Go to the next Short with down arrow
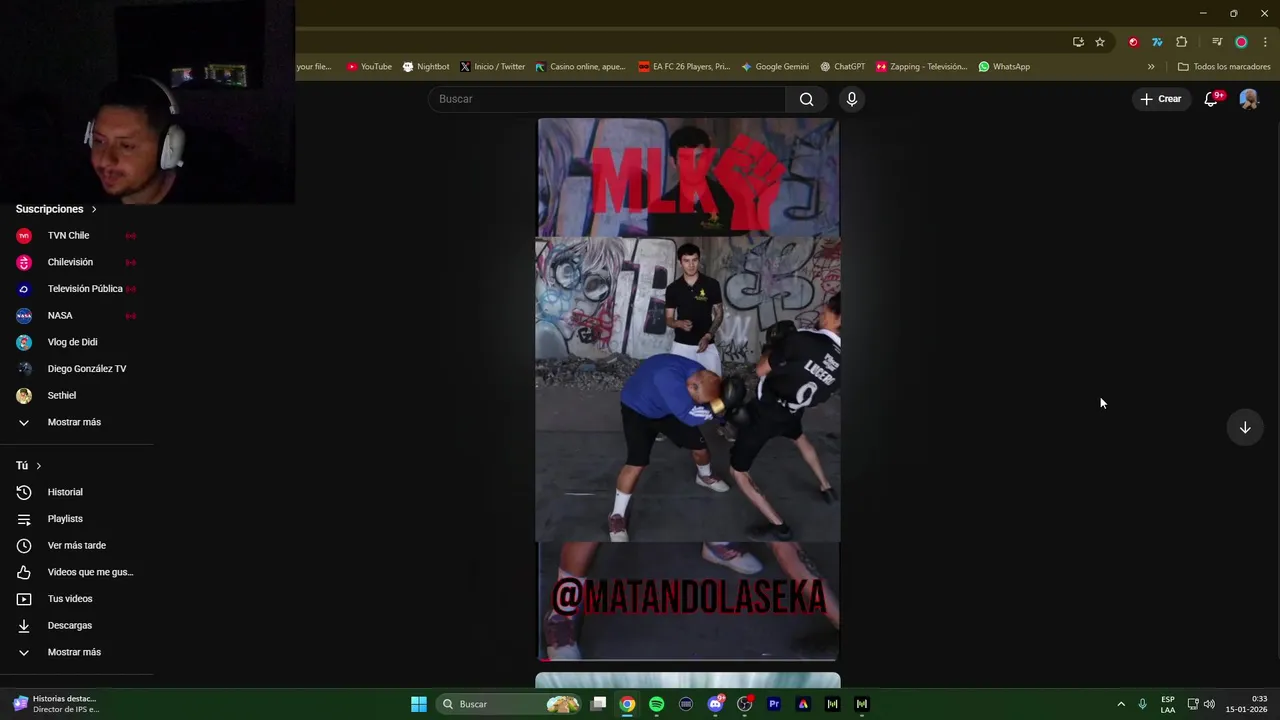The width and height of the screenshot is (1280, 720). (x=1245, y=427)
